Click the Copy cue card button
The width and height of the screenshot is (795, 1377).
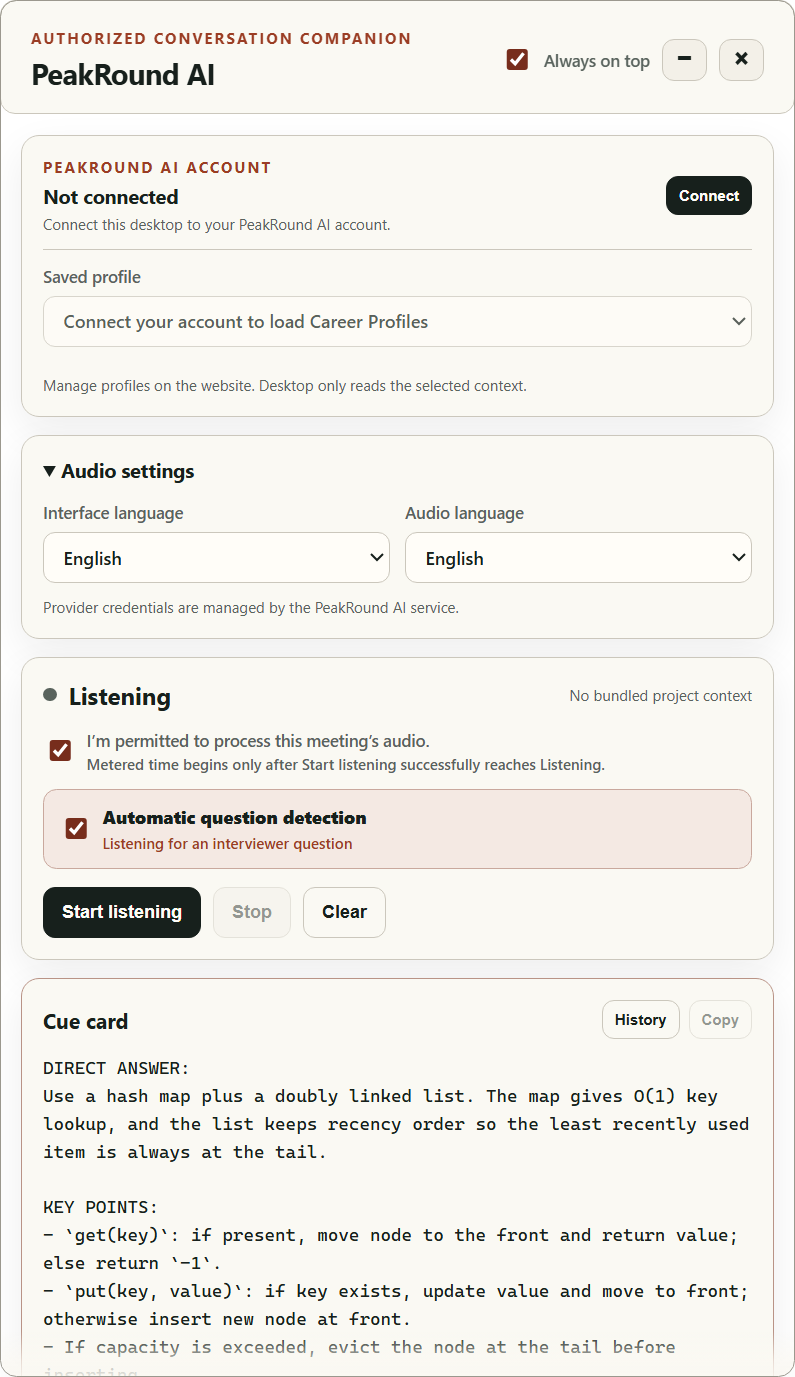pos(720,1020)
